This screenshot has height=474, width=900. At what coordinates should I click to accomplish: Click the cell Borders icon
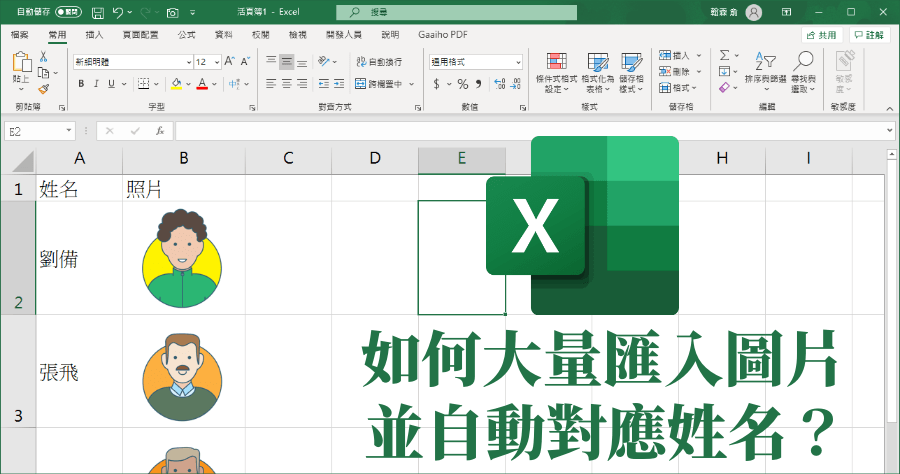click(x=143, y=84)
